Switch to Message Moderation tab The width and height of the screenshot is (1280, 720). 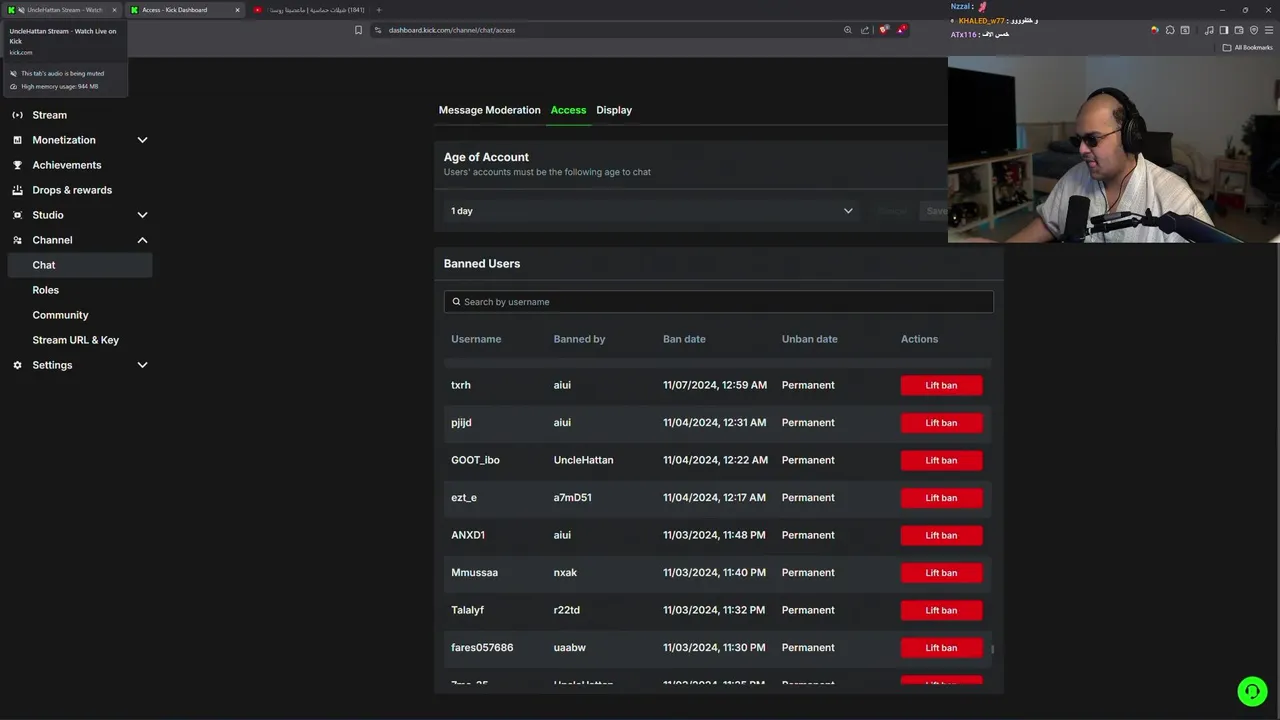pos(489,110)
